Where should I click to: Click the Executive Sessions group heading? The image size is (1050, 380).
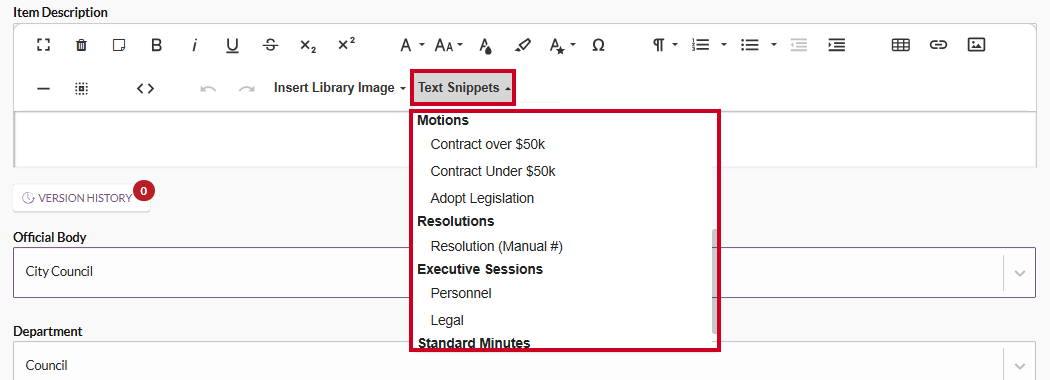coord(479,269)
